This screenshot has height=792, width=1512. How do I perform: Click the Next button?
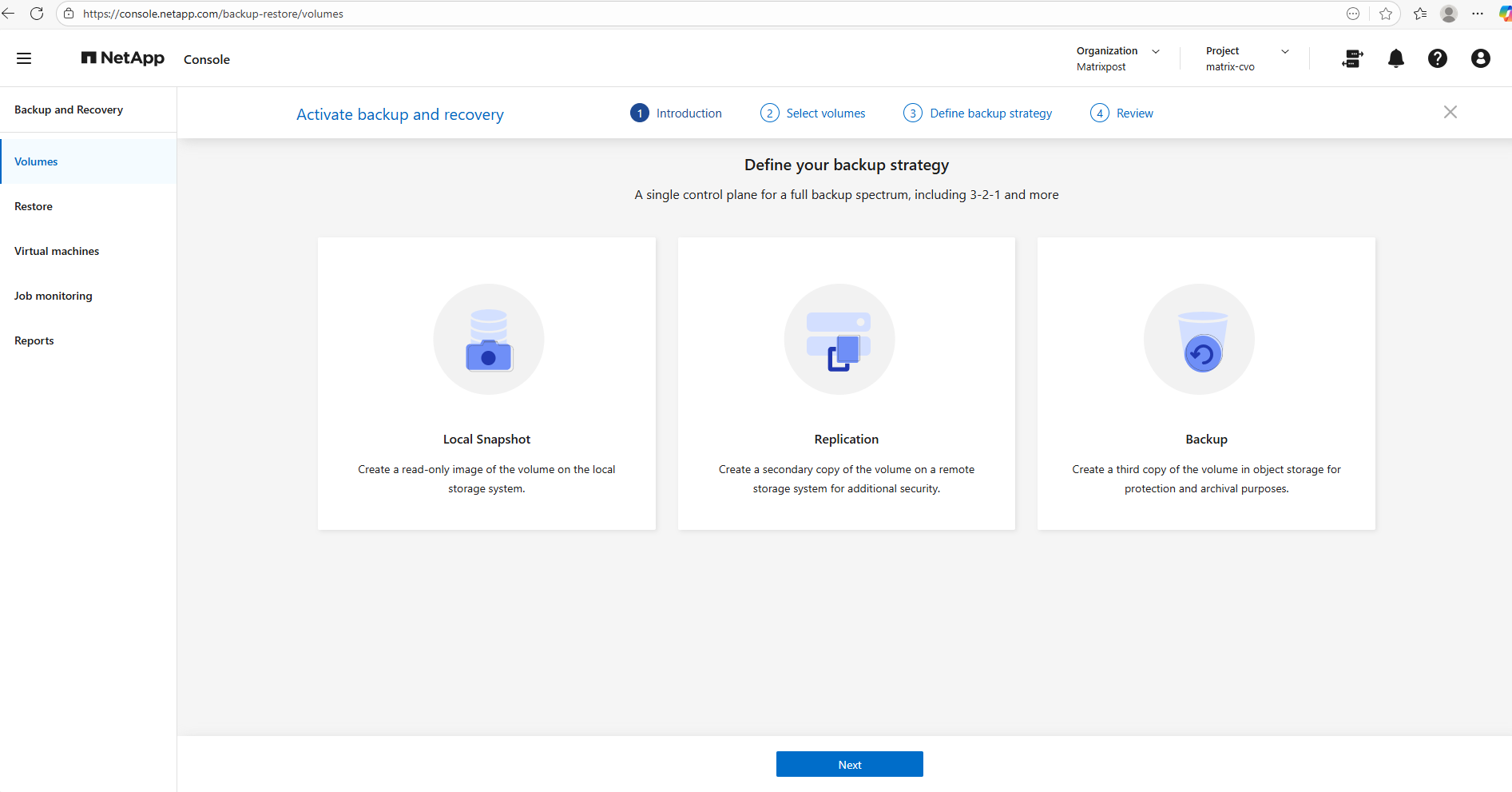click(849, 764)
